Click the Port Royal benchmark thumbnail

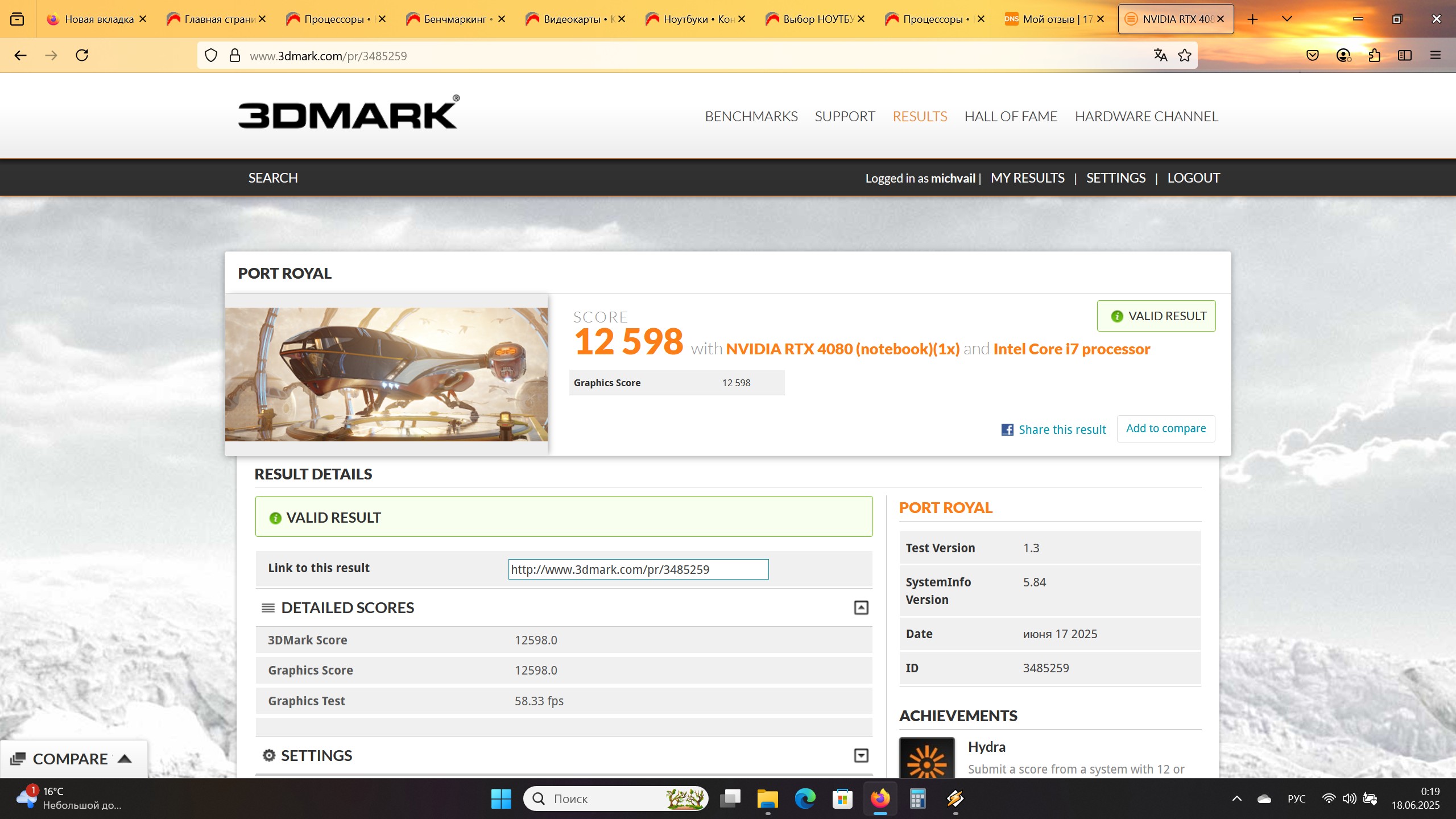click(x=386, y=374)
